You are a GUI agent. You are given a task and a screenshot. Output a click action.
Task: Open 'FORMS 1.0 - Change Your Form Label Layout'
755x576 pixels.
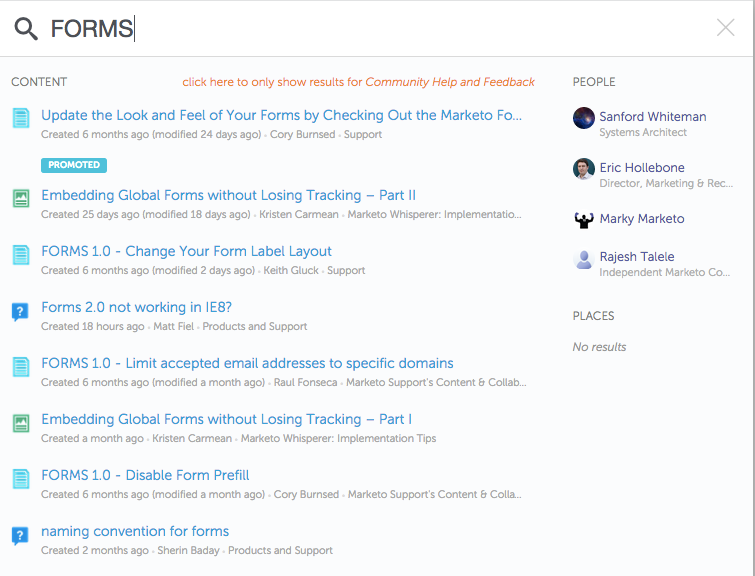(x=186, y=251)
